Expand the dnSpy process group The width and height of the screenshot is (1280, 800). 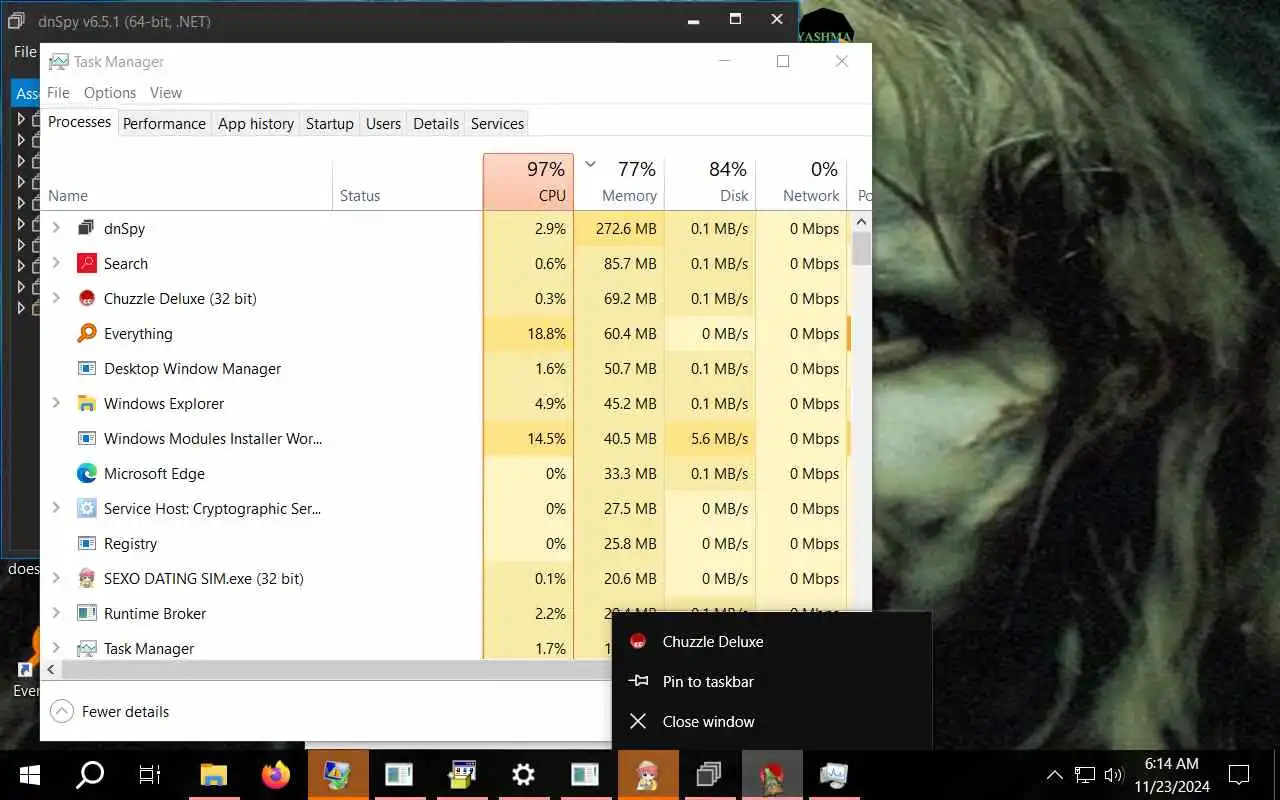coord(56,228)
